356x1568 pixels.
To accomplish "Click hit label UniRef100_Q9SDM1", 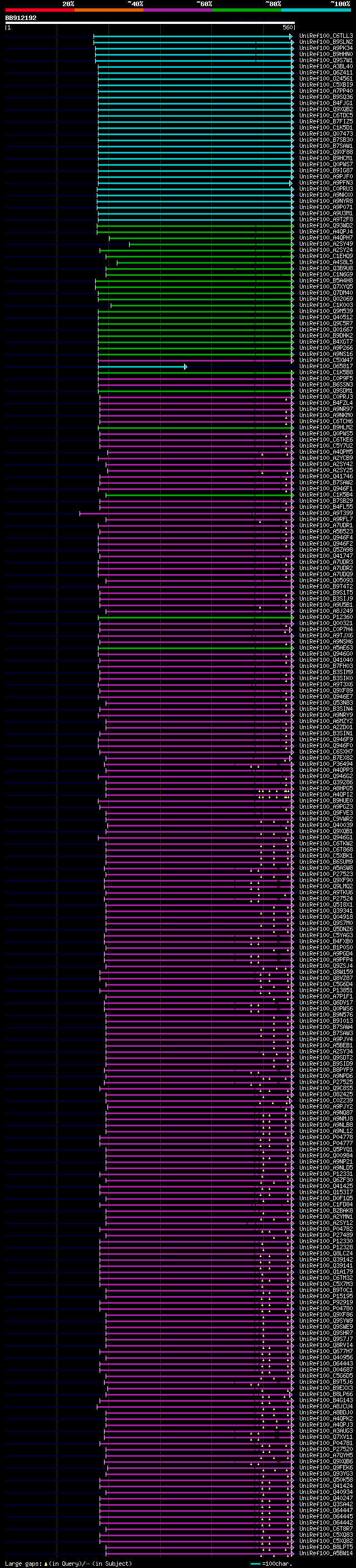I will pyautogui.click(x=325, y=391).
